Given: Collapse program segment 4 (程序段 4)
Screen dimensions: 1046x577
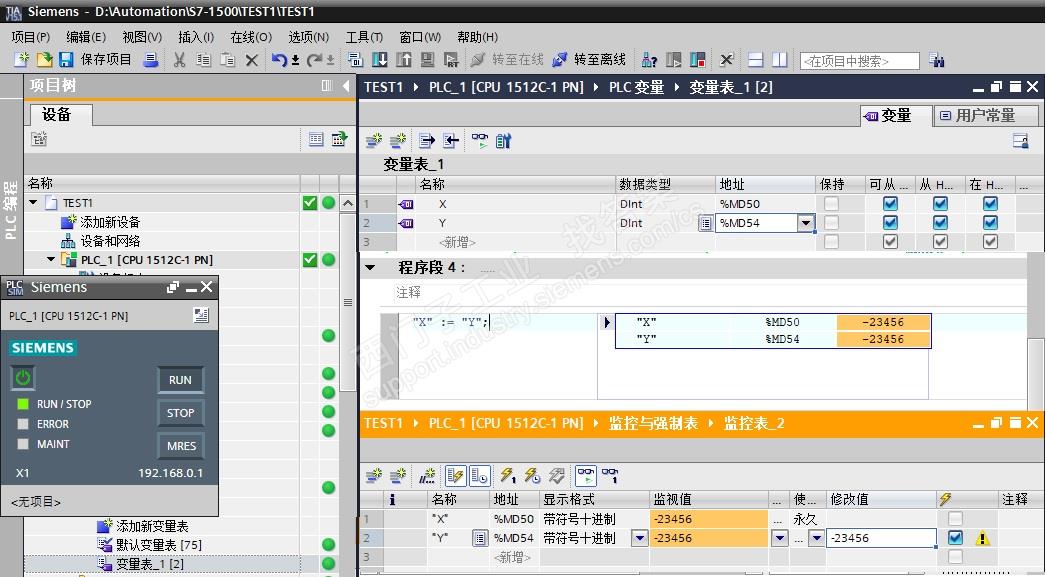Looking at the screenshot, I should (370, 268).
